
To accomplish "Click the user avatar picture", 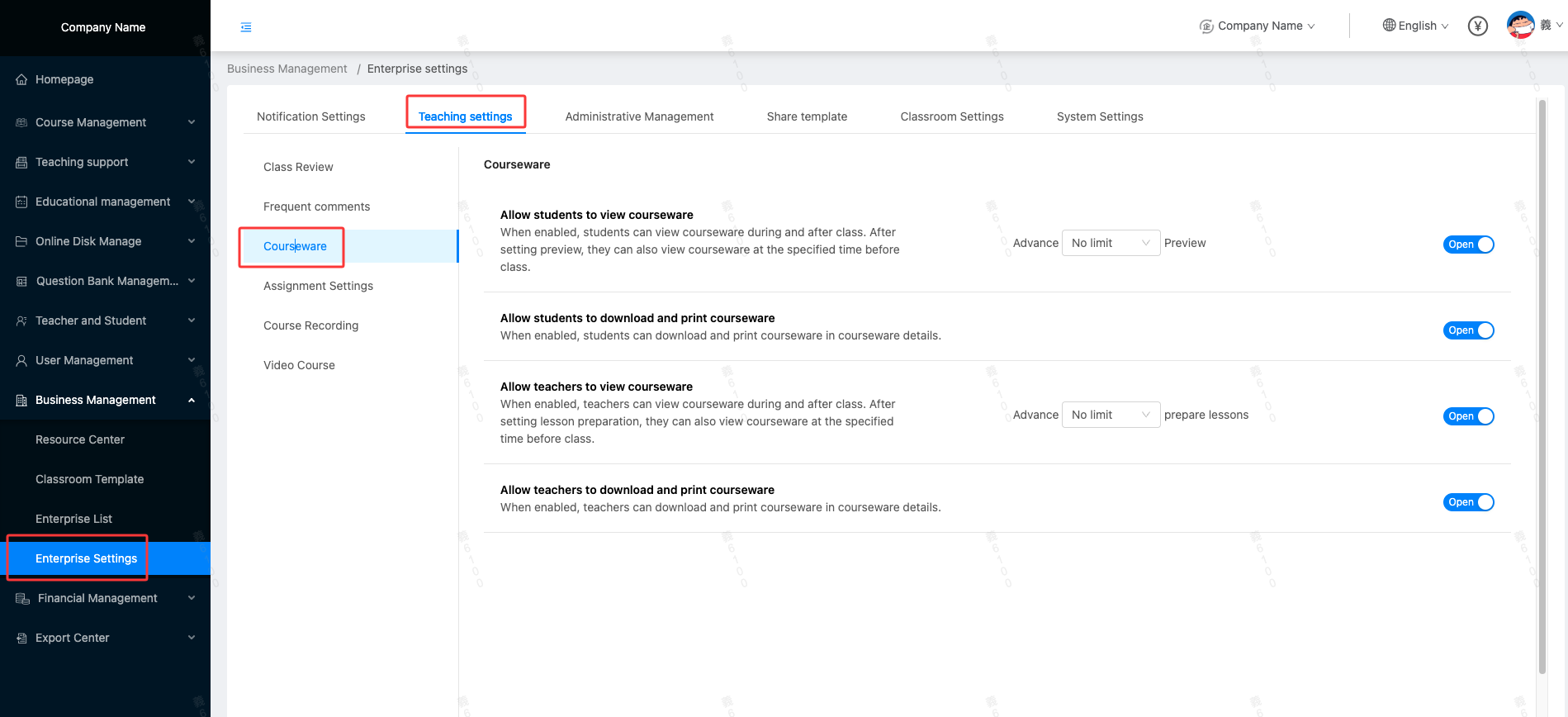I will [x=1520, y=25].
